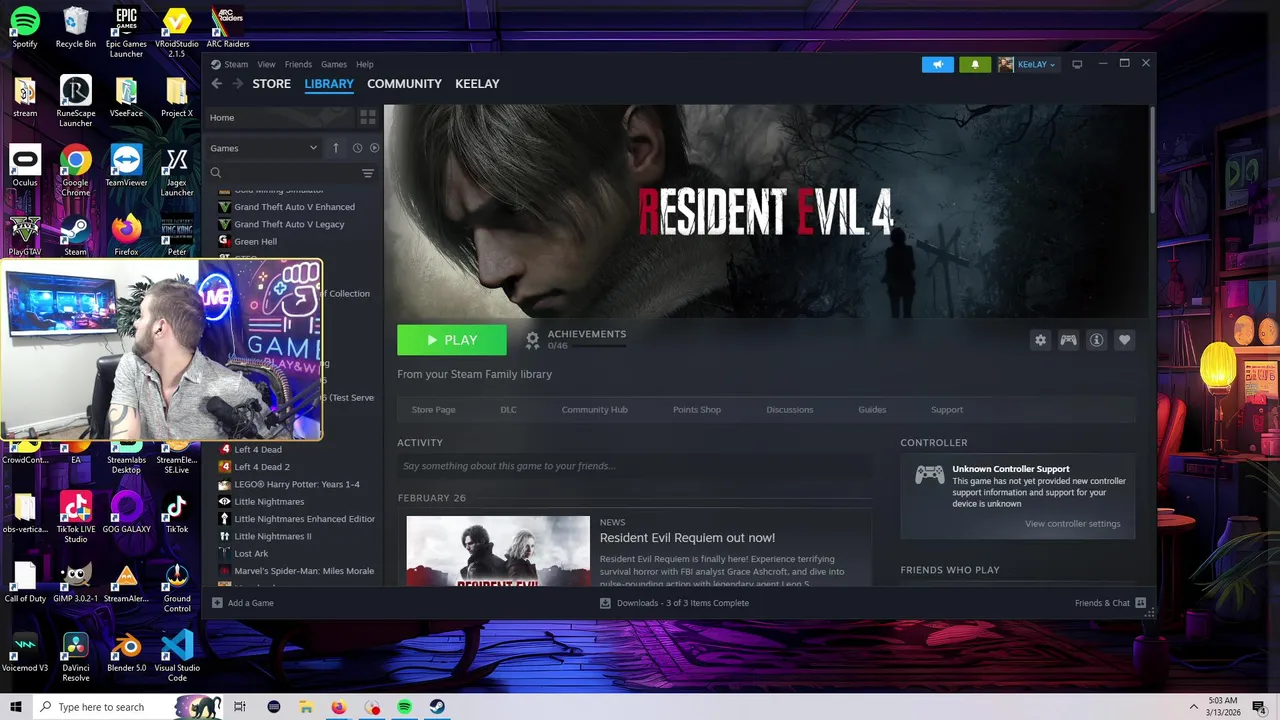
Task: Open ARC Raiders desktop shortcut
Action: coord(228,27)
